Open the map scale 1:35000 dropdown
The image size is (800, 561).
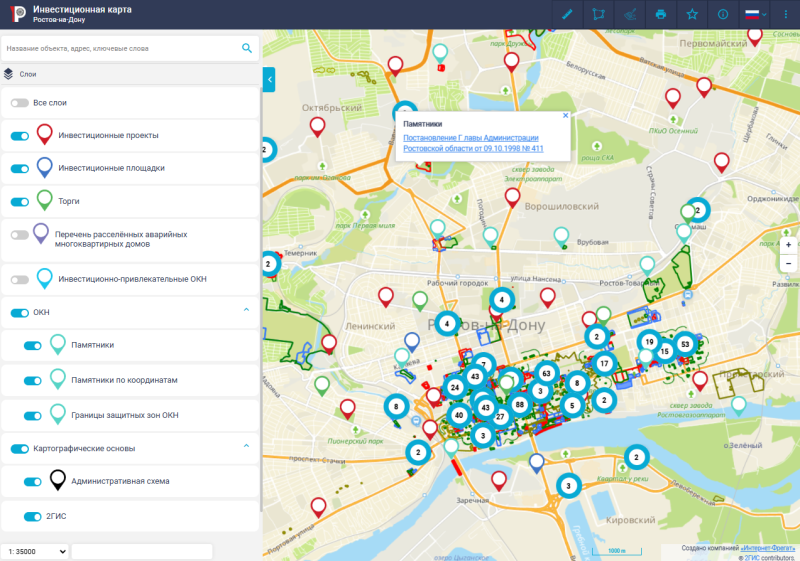point(35,551)
